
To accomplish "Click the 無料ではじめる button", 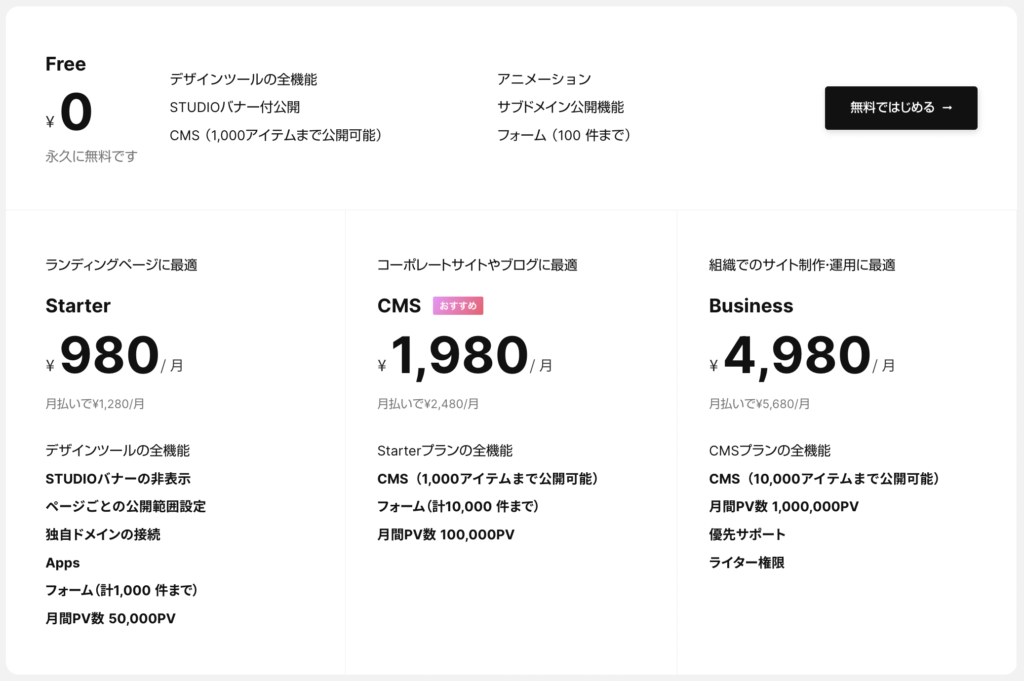I will [x=901, y=108].
